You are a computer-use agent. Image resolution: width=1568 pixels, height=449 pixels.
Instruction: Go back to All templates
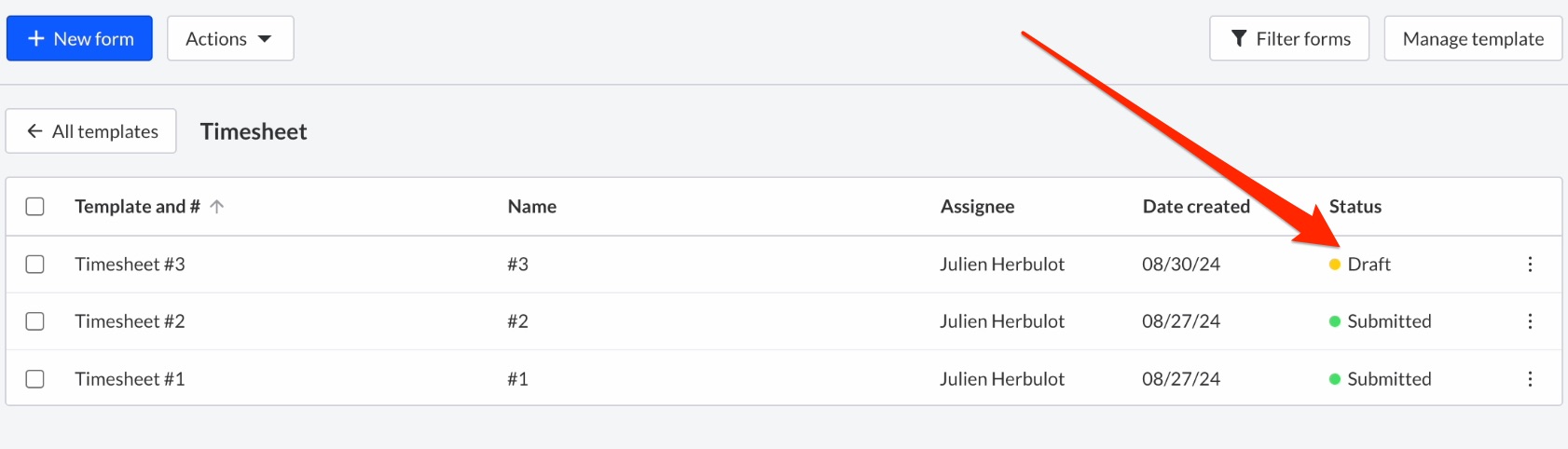pyautogui.click(x=91, y=131)
